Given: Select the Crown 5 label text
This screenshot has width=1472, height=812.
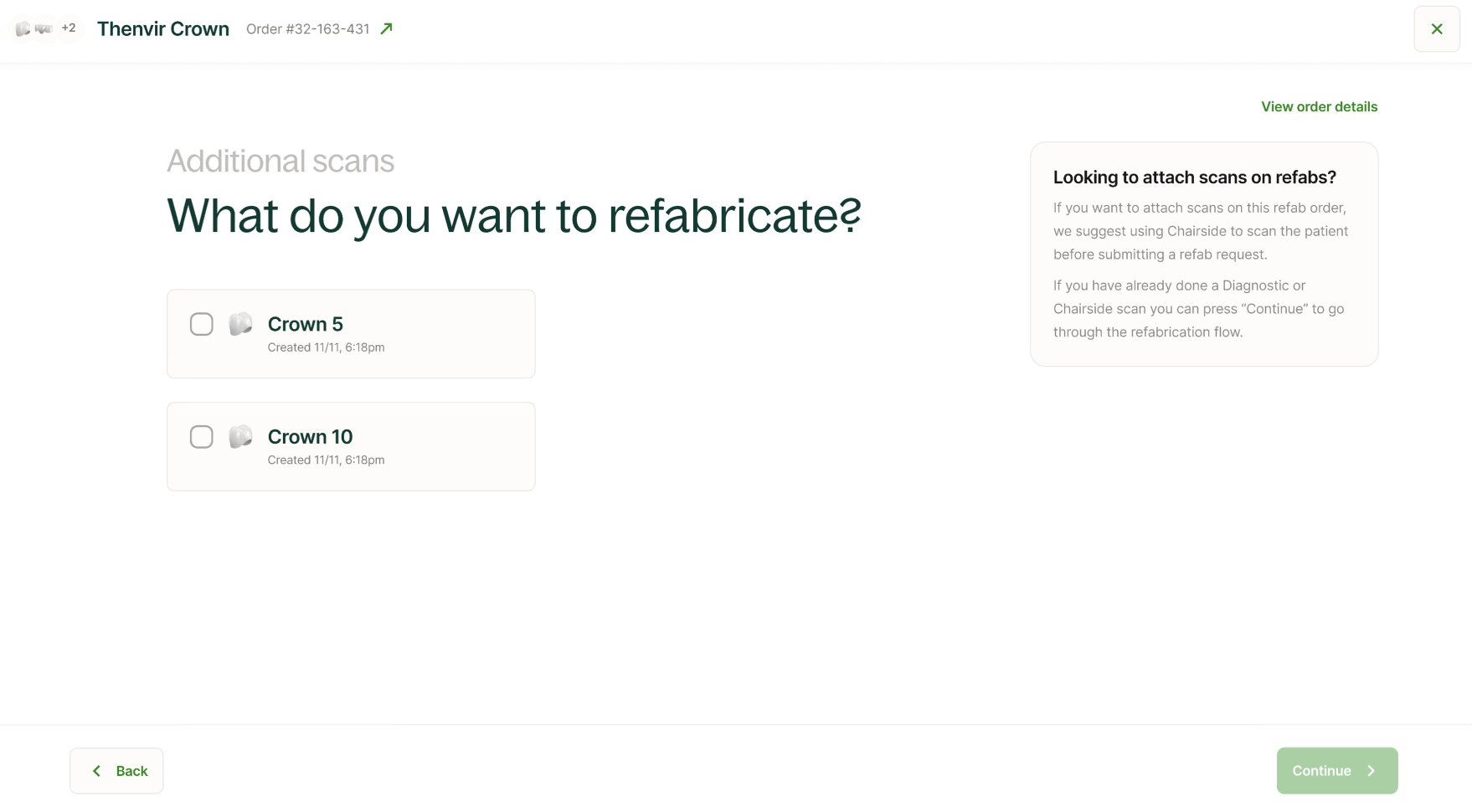Looking at the screenshot, I should (x=305, y=324).
